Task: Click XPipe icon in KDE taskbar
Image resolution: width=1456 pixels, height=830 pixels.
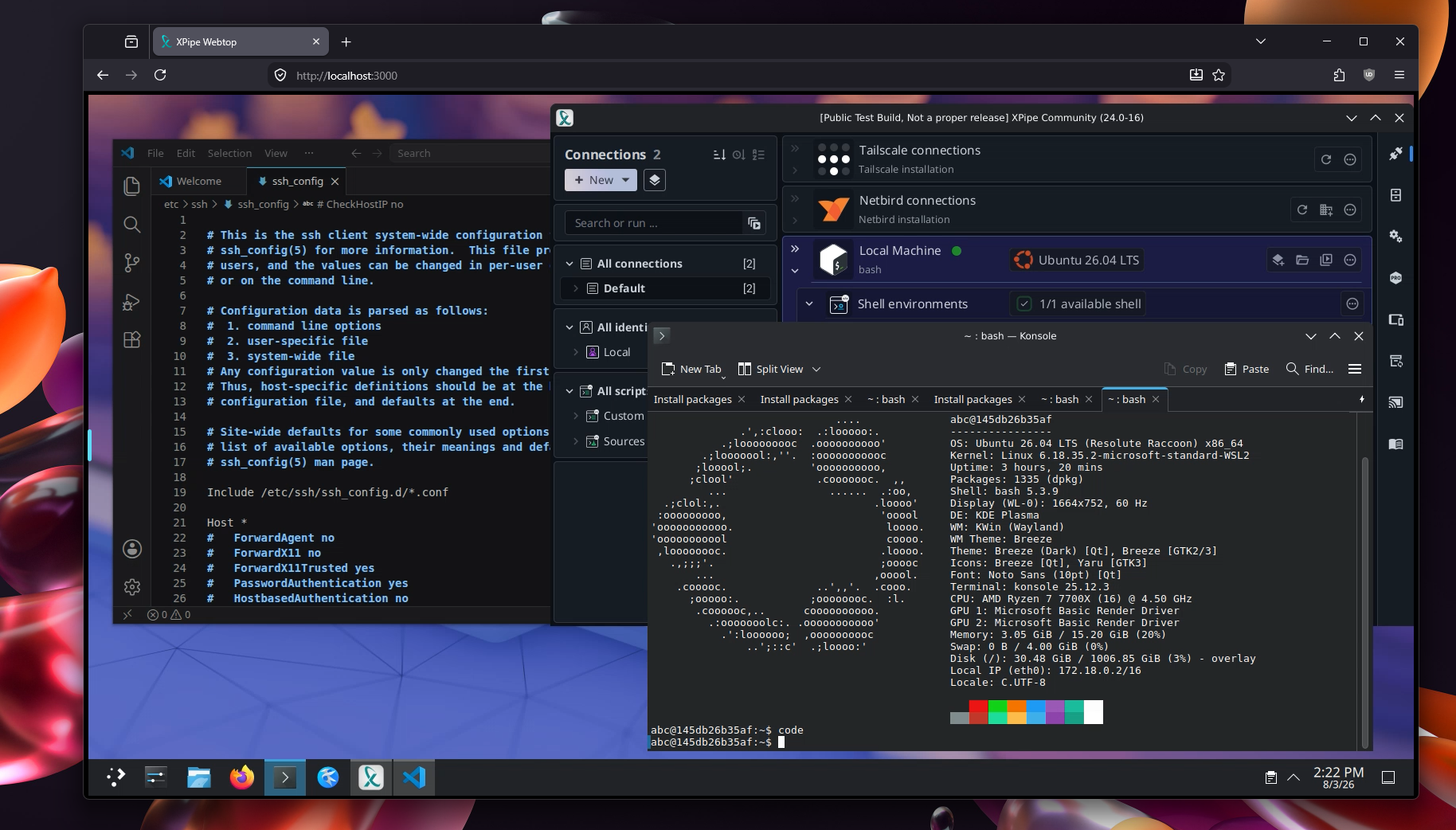Action: tap(371, 777)
